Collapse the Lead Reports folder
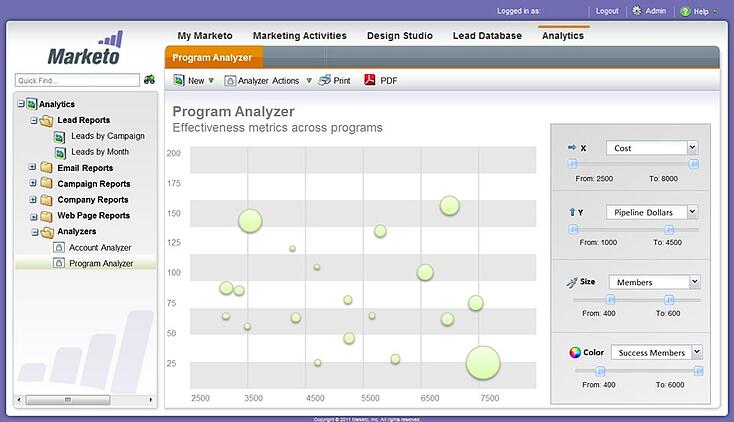Viewport: 734px width, 422px height. click(33, 120)
